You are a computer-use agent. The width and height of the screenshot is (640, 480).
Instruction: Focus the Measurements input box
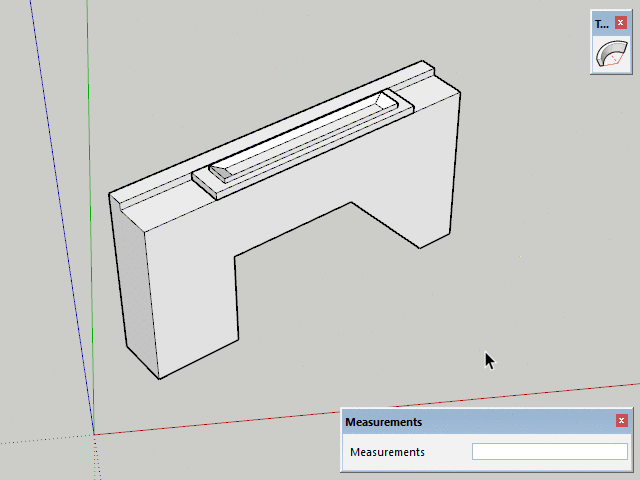coord(549,452)
